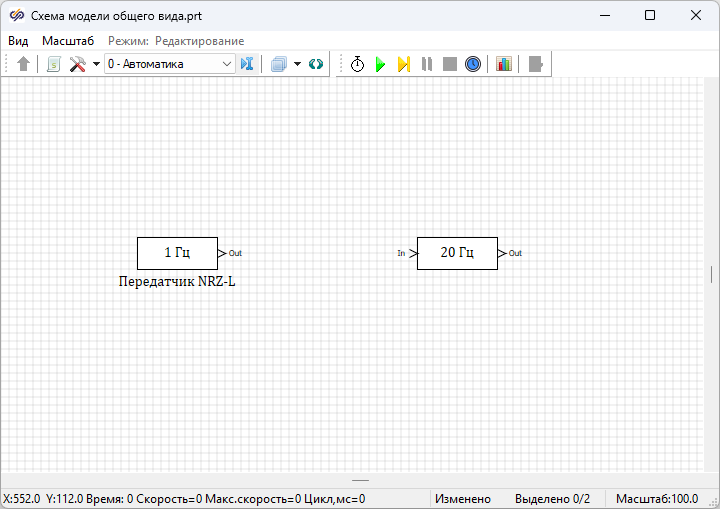Screen dimensions: 720x509
Task: Open the stopwatch timer settings
Action: coord(357,64)
